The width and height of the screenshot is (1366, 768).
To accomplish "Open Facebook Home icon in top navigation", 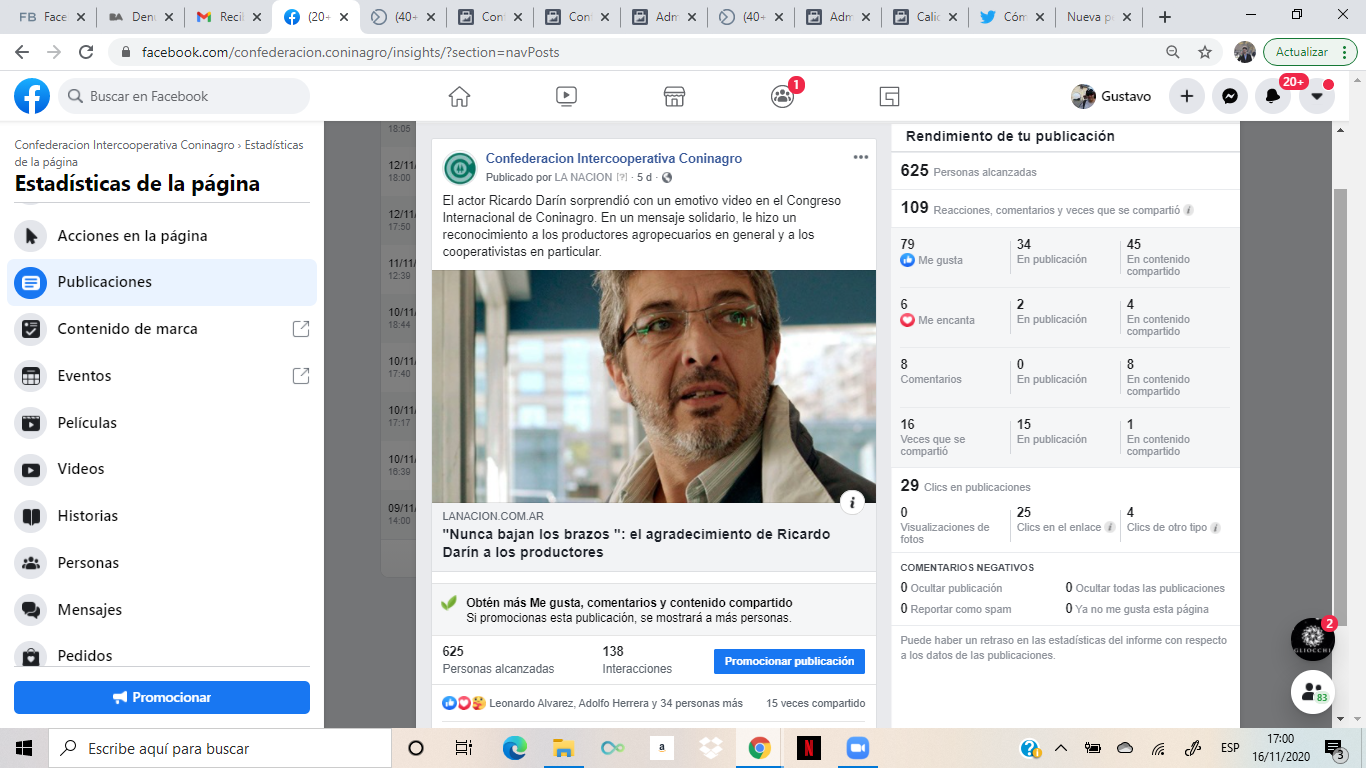I will [459, 96].
